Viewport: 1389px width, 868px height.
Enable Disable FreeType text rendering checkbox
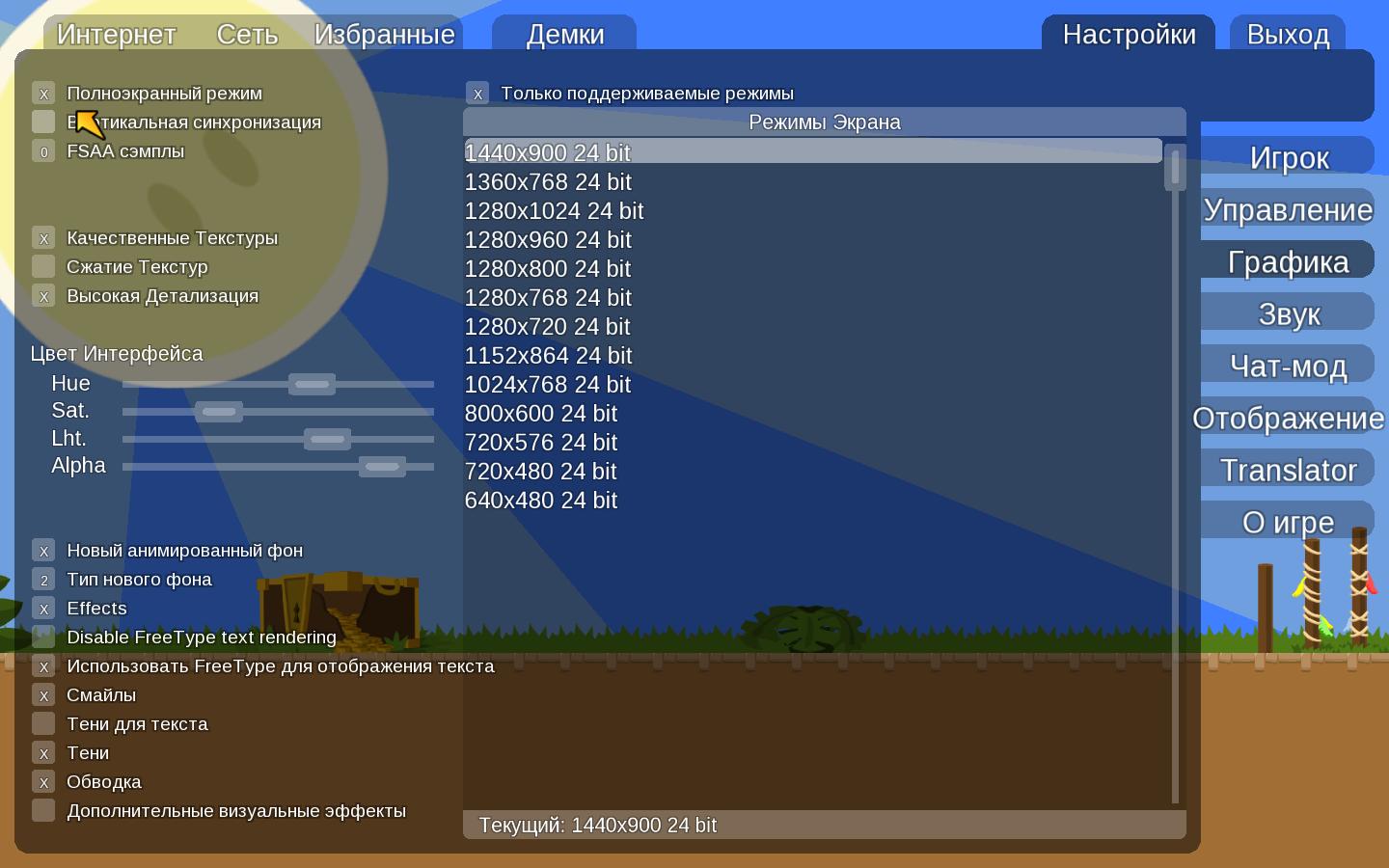coord(43,637)
